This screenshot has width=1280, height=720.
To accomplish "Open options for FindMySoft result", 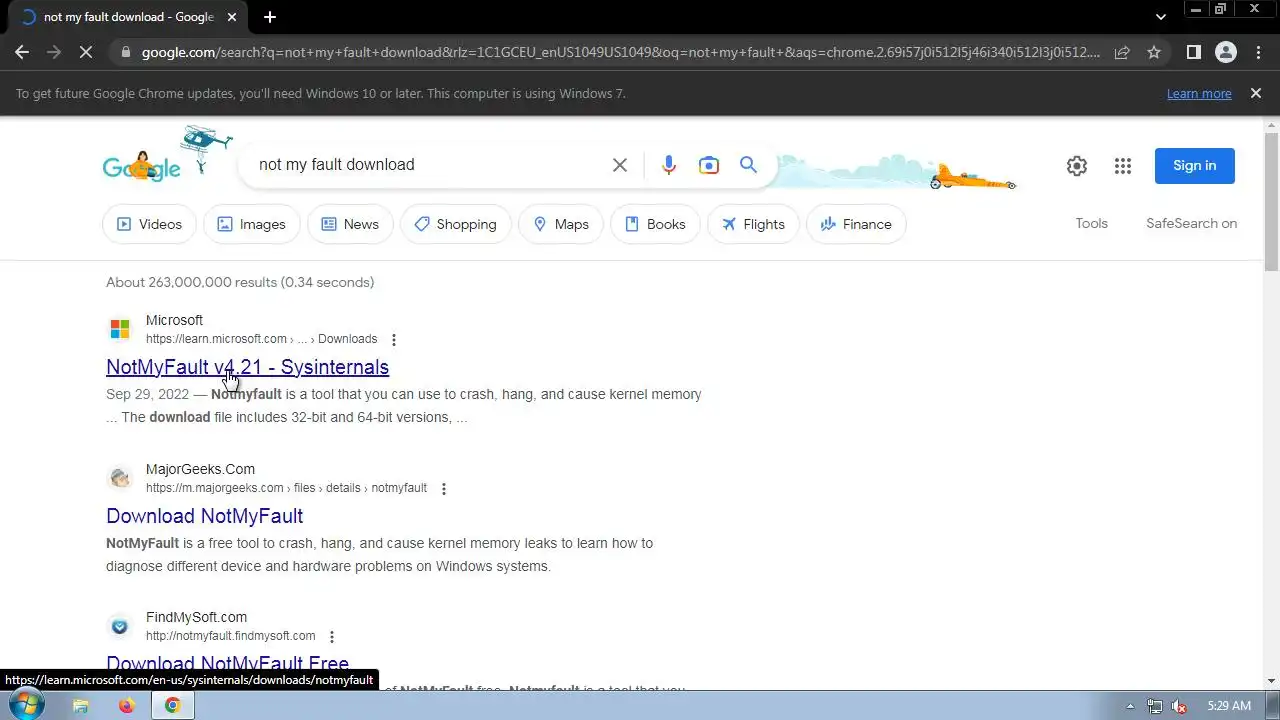I will click(332, 637).
